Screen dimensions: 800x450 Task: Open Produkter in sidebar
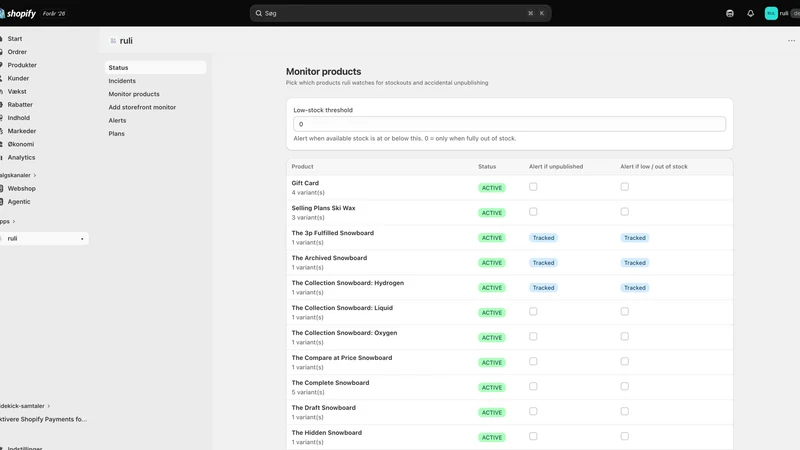22,65
